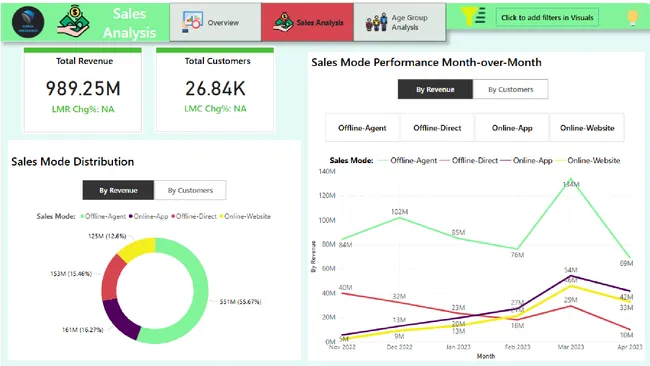Click Offline-Direct in donut chart legend
This screenshot has width=650, height=366.
[x=194, y=216]
